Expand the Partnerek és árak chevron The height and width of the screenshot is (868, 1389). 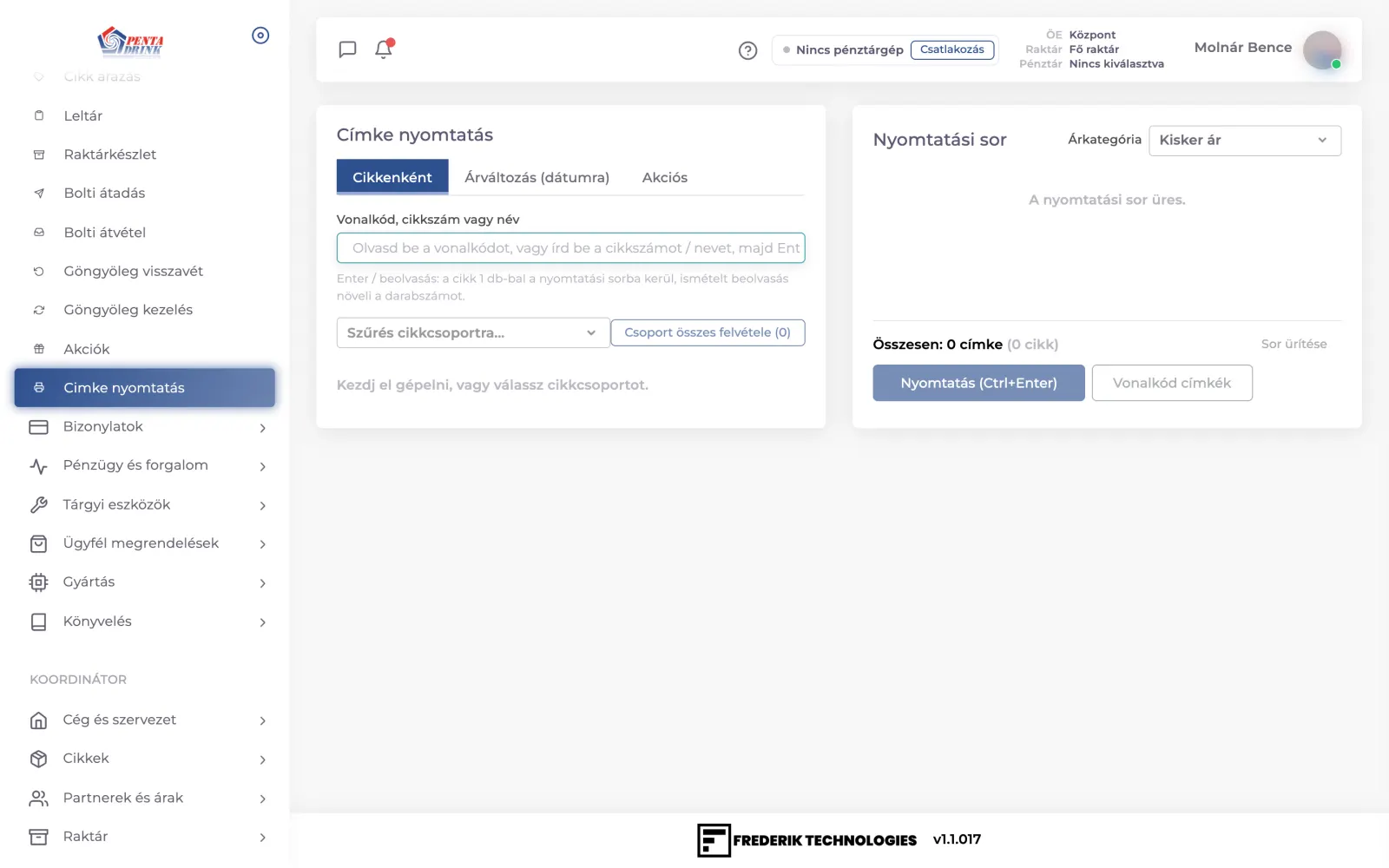point(262,799)
